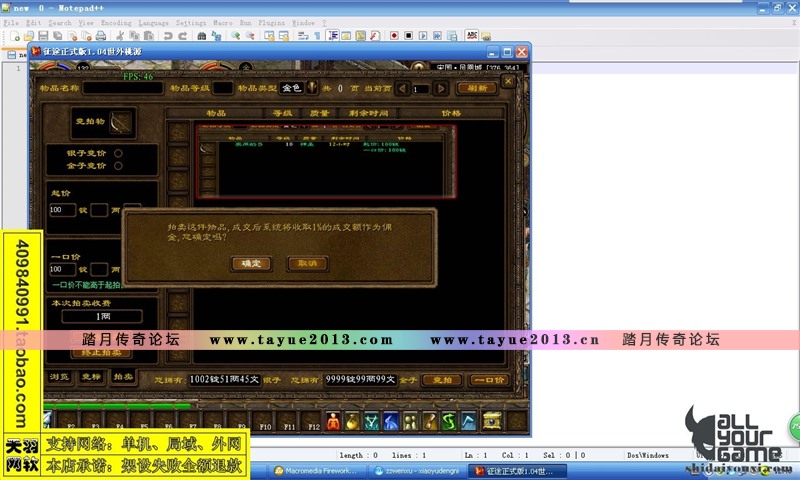Click the 刷新 refresh button

[x=477, y=88]
